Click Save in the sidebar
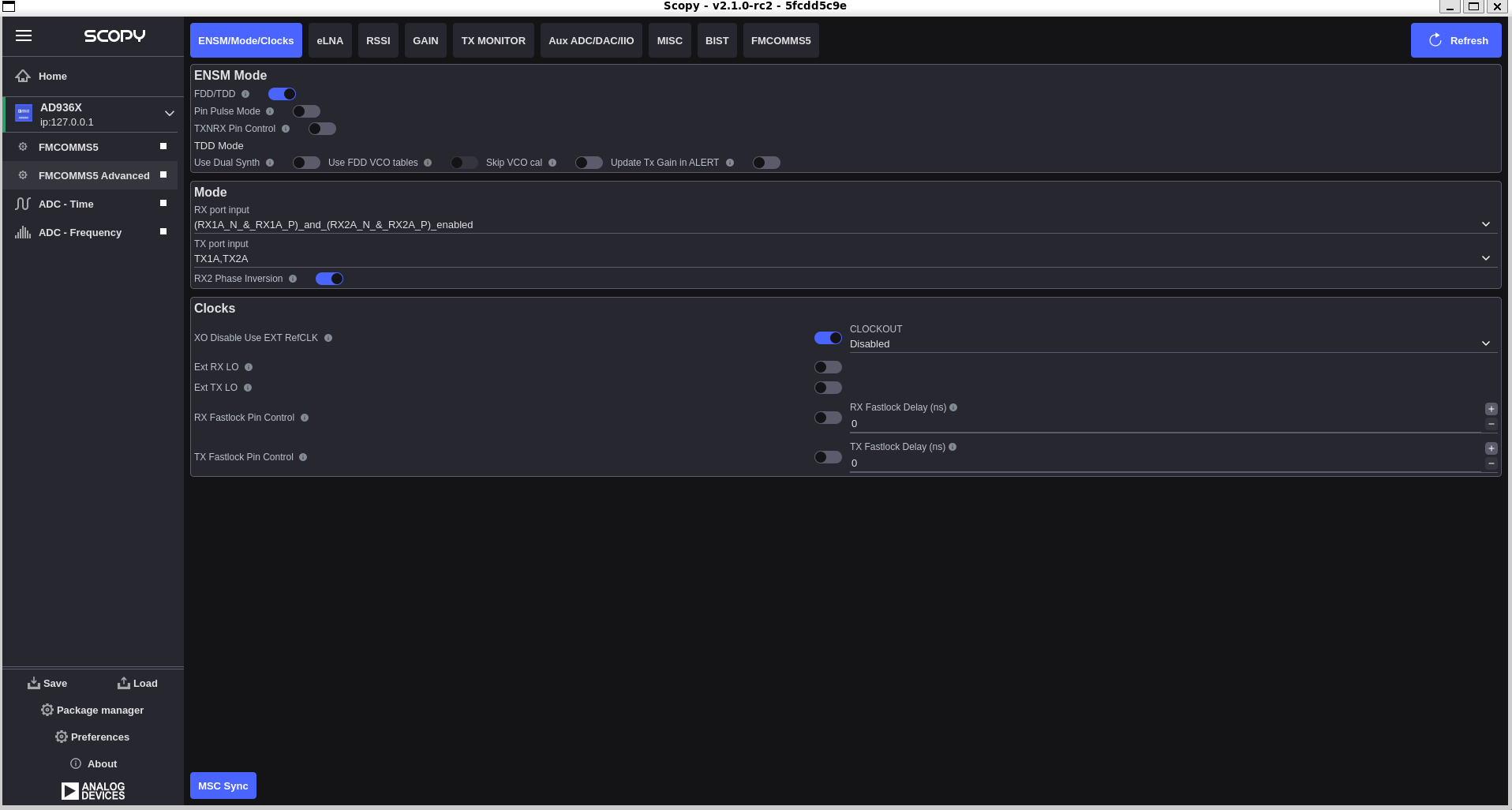1512x810 pixels. point(47,683)
